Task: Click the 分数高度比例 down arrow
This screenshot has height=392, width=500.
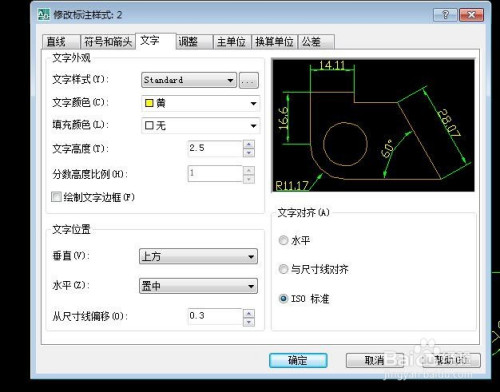Action: click(249, 179)
